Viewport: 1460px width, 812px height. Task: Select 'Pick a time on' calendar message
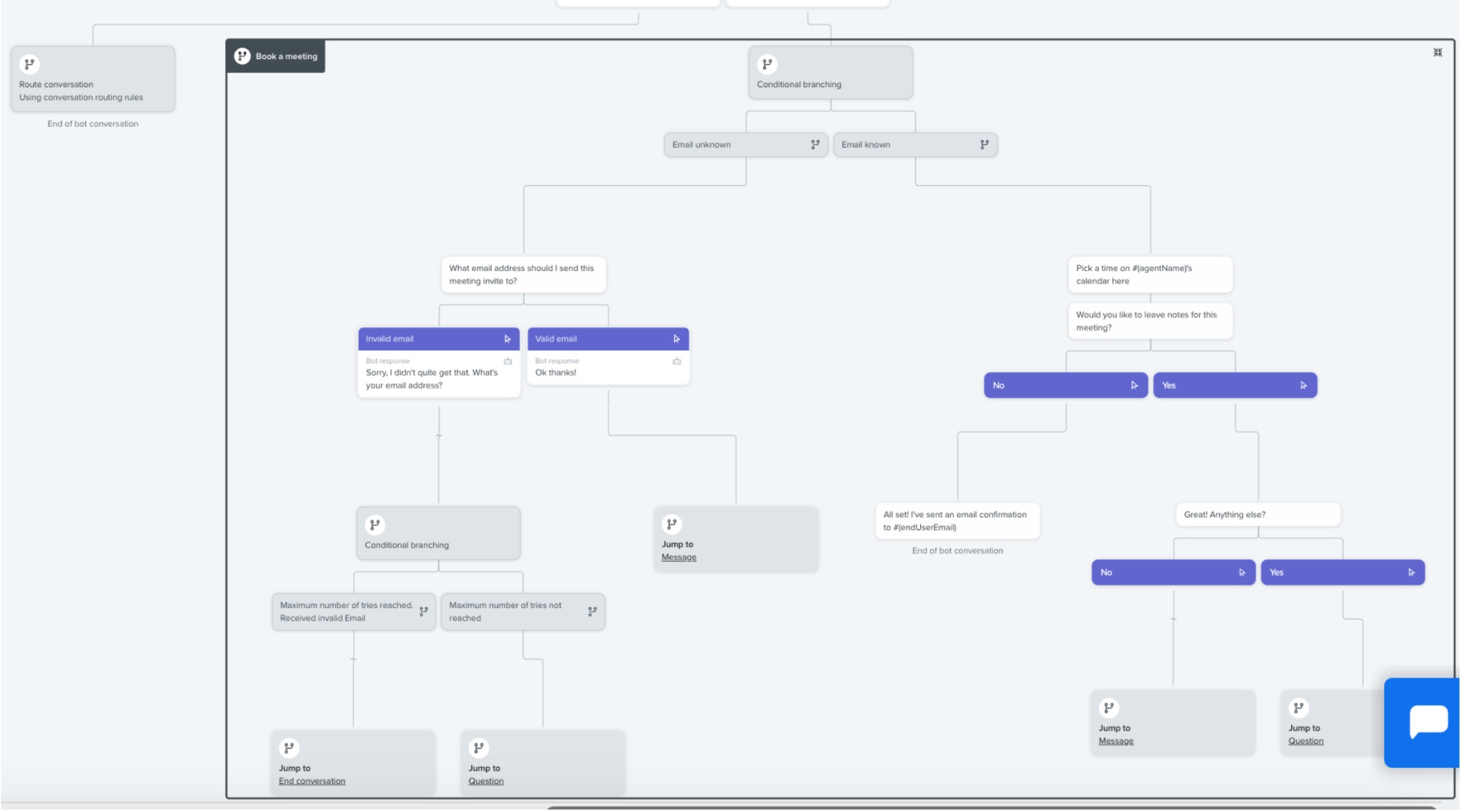(1150, 274)
